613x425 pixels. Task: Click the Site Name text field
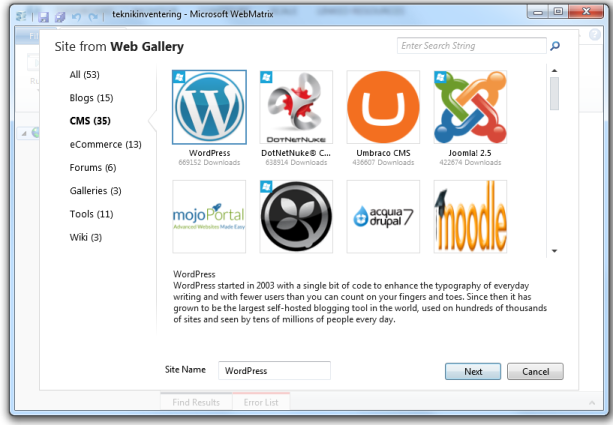[x=274, y=371]
